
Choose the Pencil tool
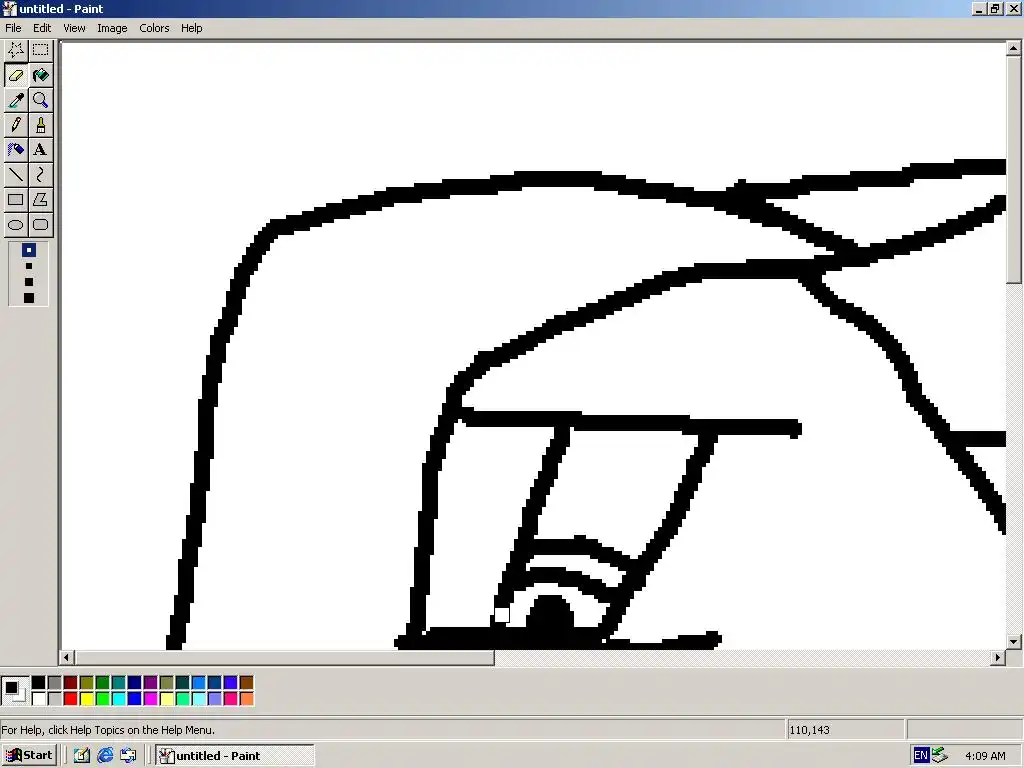(16, 125)
